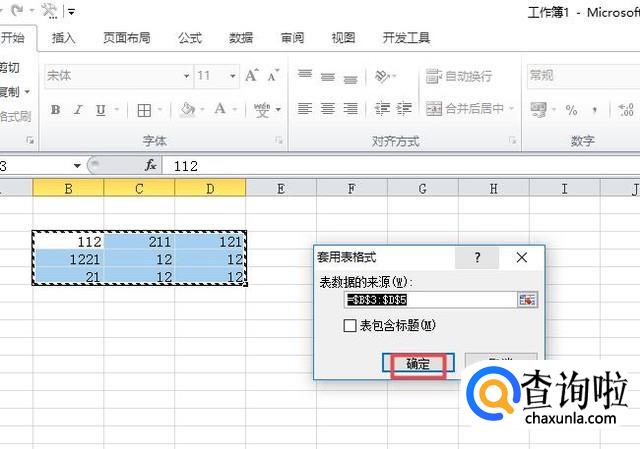
Task: Click the data source range field
Action: (431, 300)
